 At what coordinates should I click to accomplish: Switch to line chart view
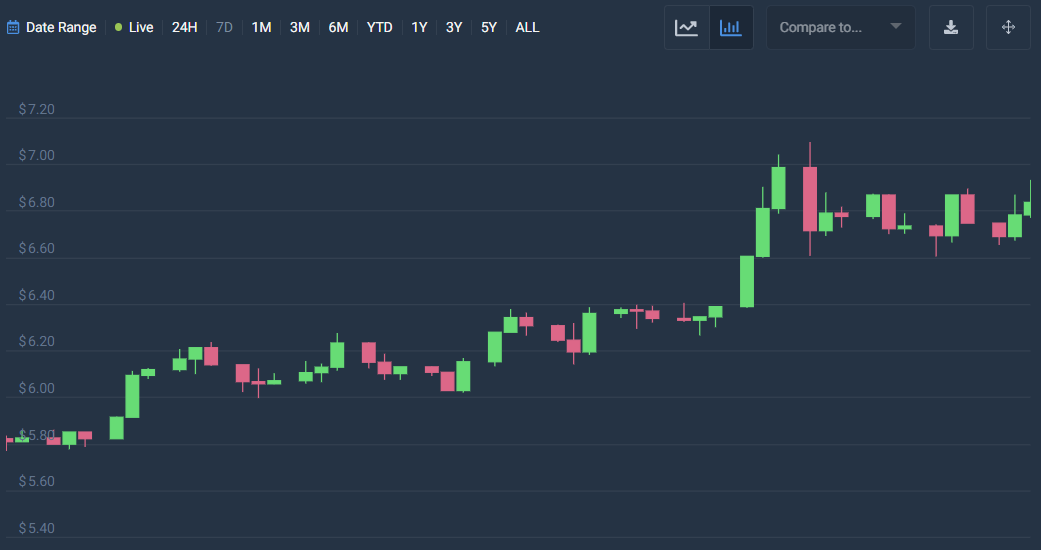click(686, 27)
